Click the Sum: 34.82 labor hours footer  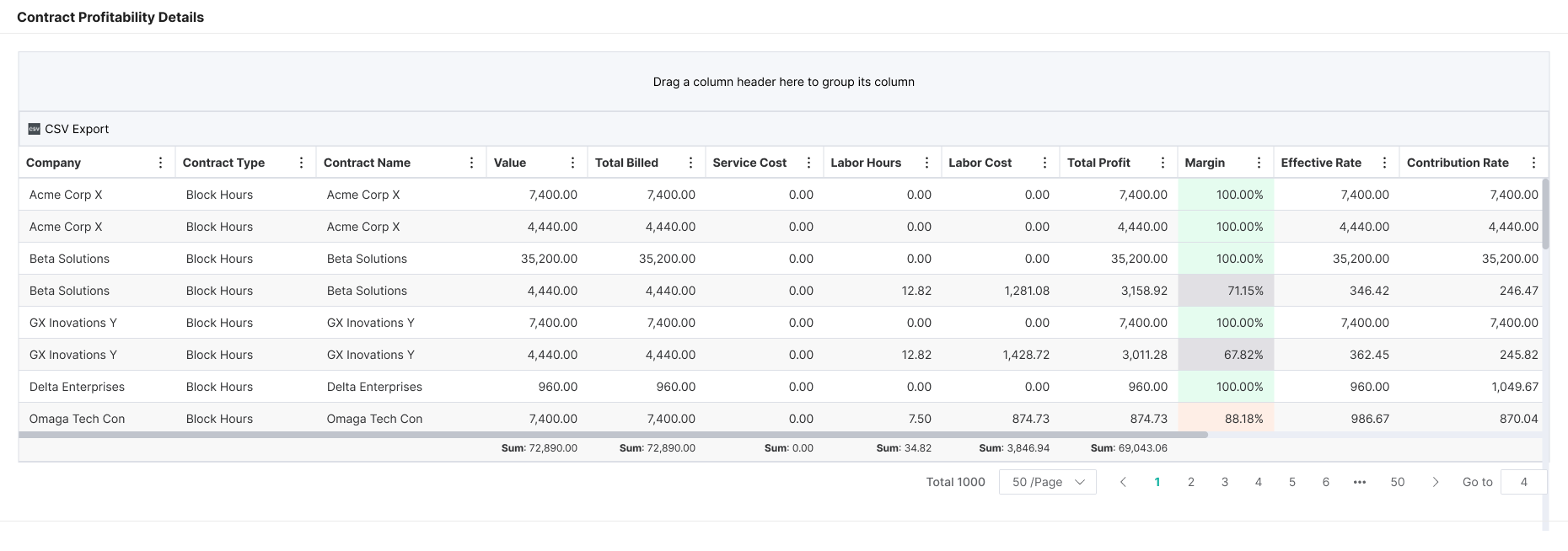904,448
